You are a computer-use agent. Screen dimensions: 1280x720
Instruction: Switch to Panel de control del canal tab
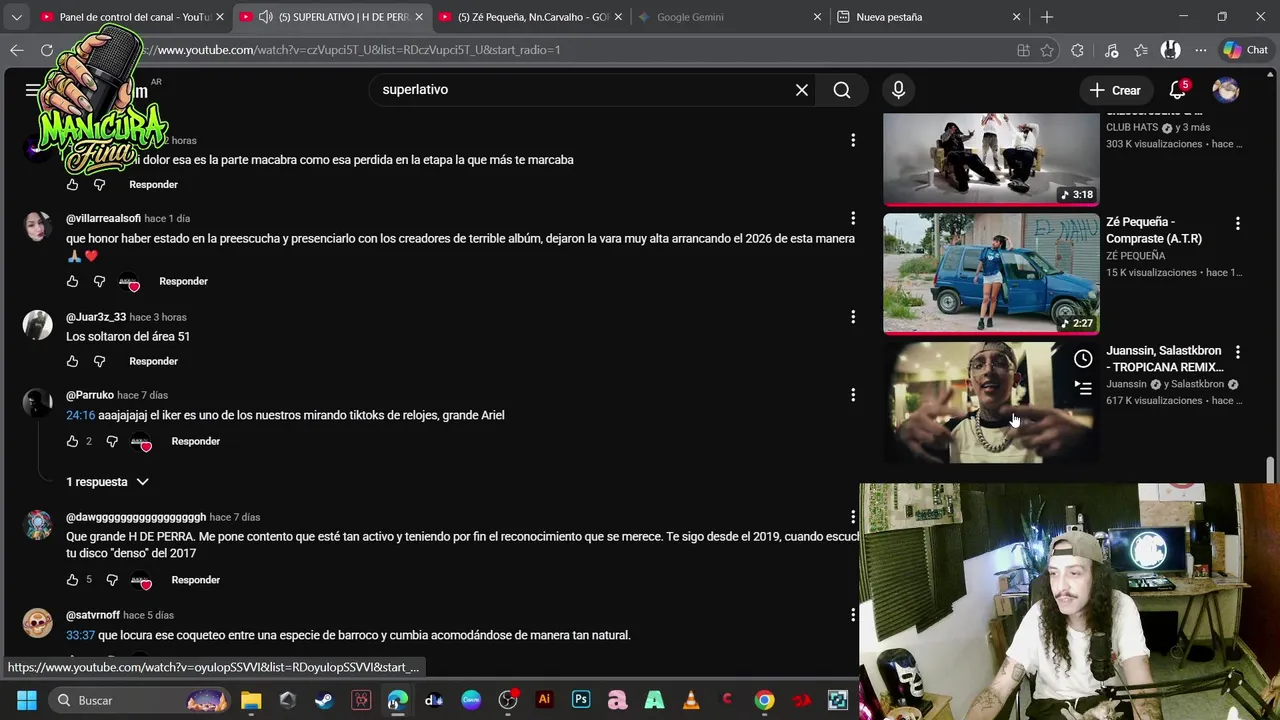click(x=132, y=17)
